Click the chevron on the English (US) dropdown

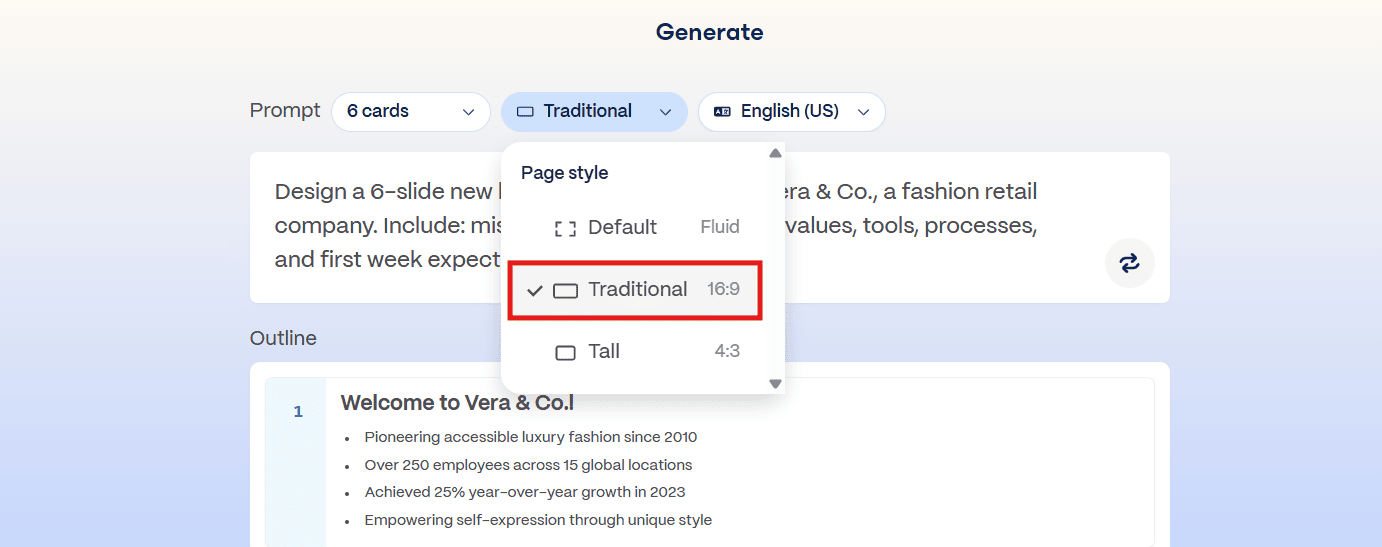coord(864,112)
